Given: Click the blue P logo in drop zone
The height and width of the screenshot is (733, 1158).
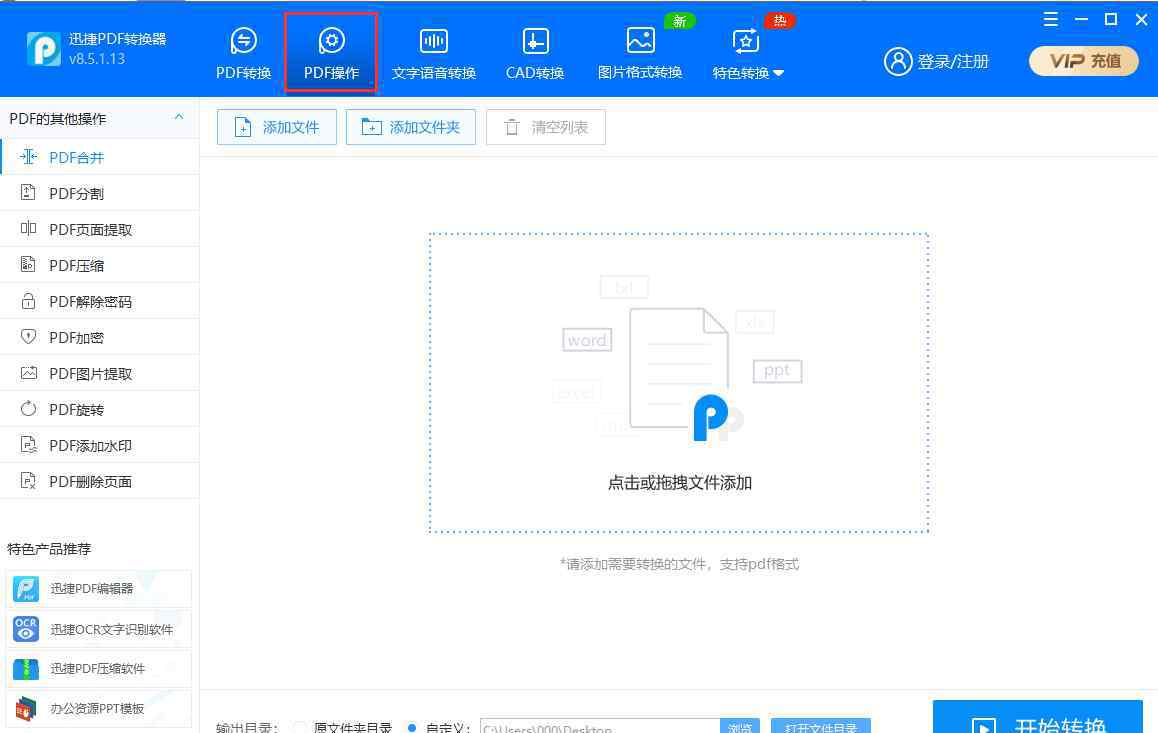Looking at the screenshot, I should click(710, 417).
